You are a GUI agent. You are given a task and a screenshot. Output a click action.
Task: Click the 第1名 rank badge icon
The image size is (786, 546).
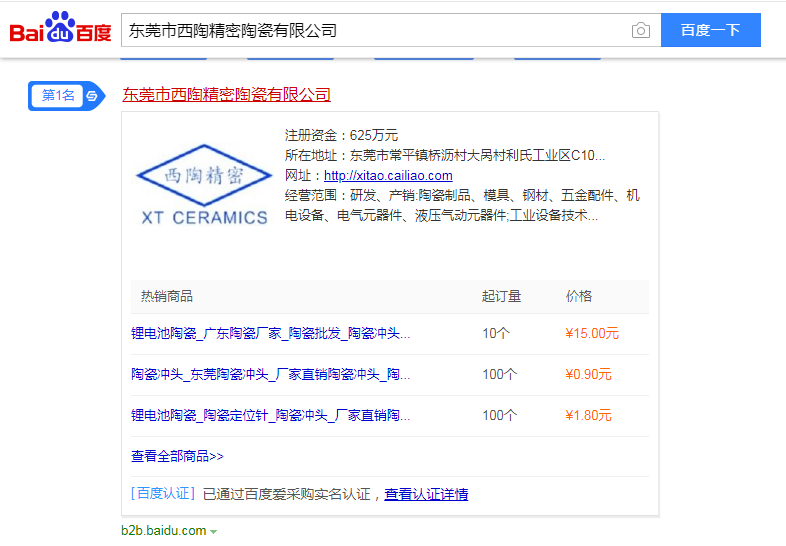coord(67,95)
